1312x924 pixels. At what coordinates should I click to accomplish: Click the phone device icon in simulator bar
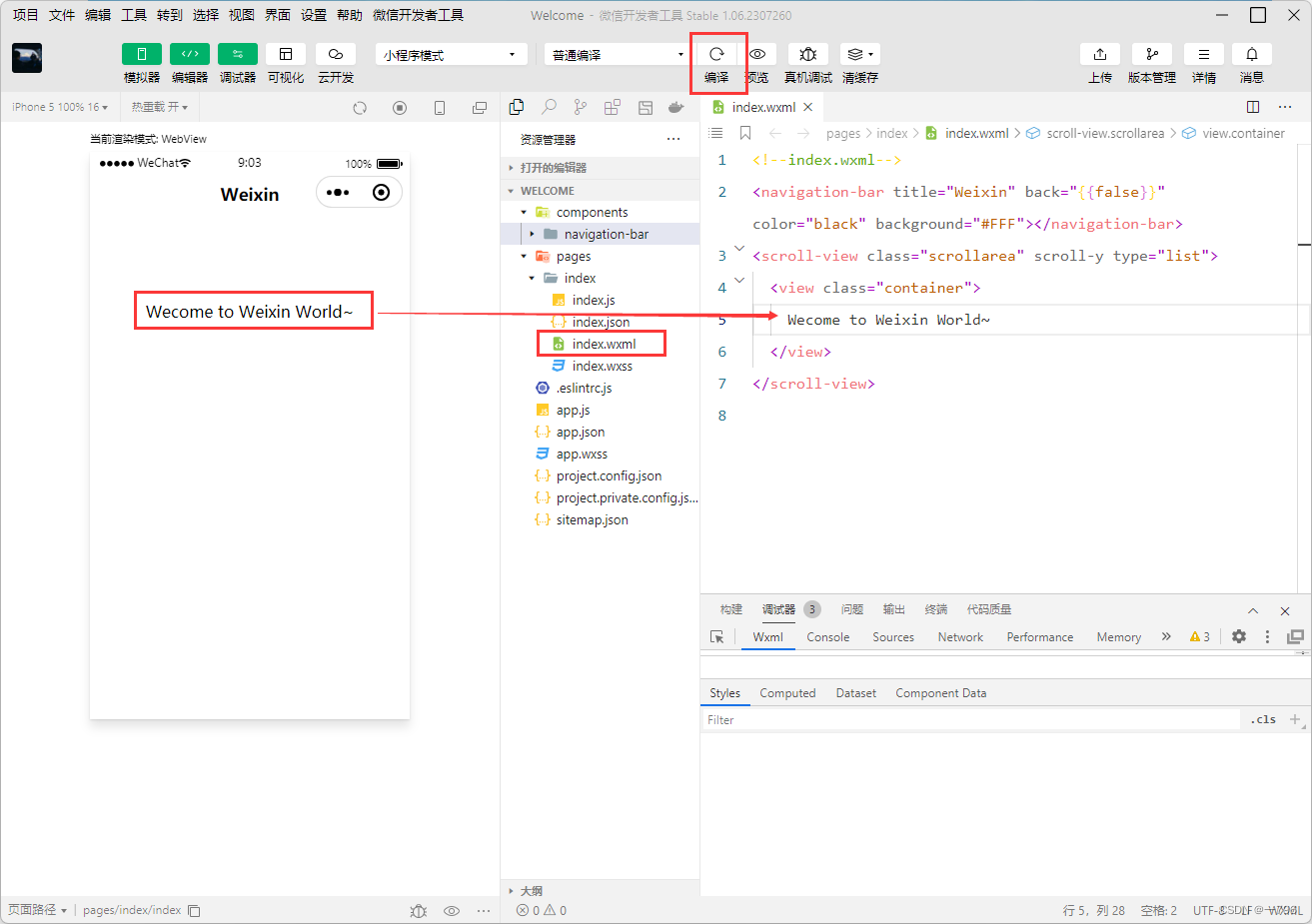440,108
